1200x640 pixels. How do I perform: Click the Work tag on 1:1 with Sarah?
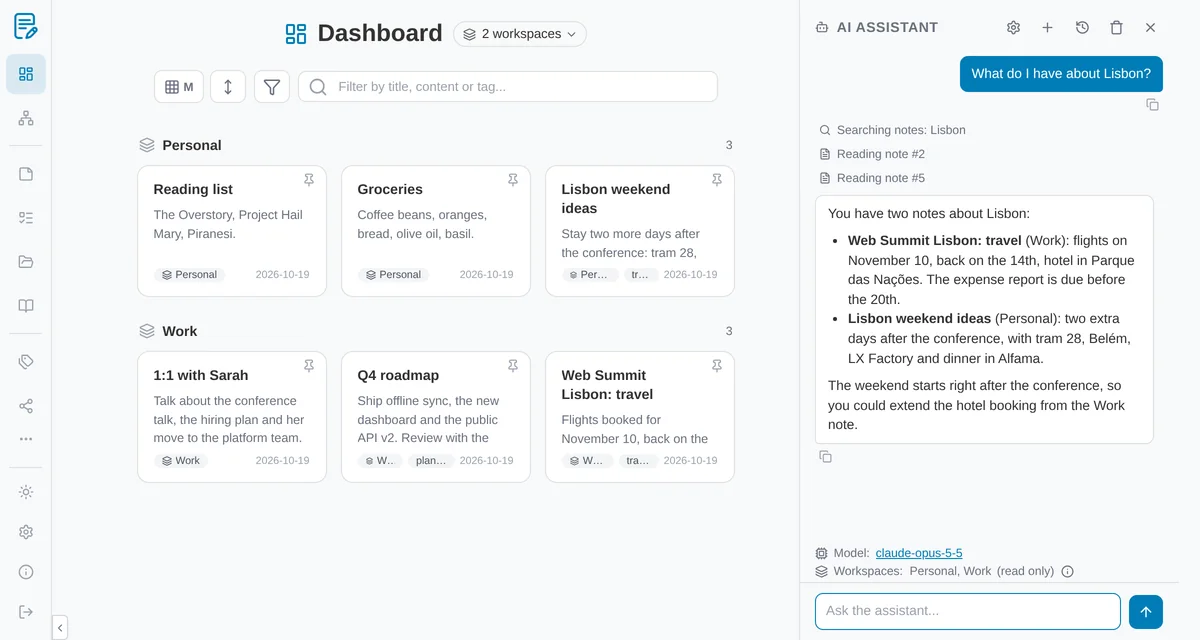[x=181, y=461]
